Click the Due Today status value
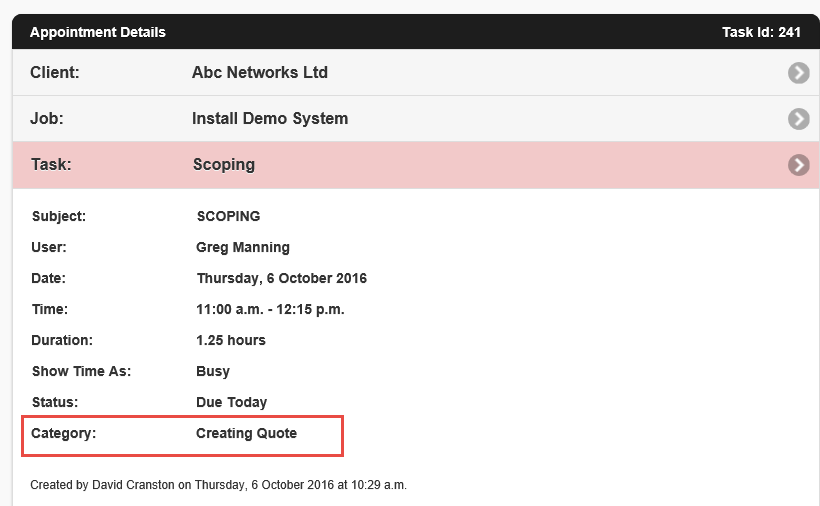This screenshot has width=820, height=506. (x=232, y=402)
